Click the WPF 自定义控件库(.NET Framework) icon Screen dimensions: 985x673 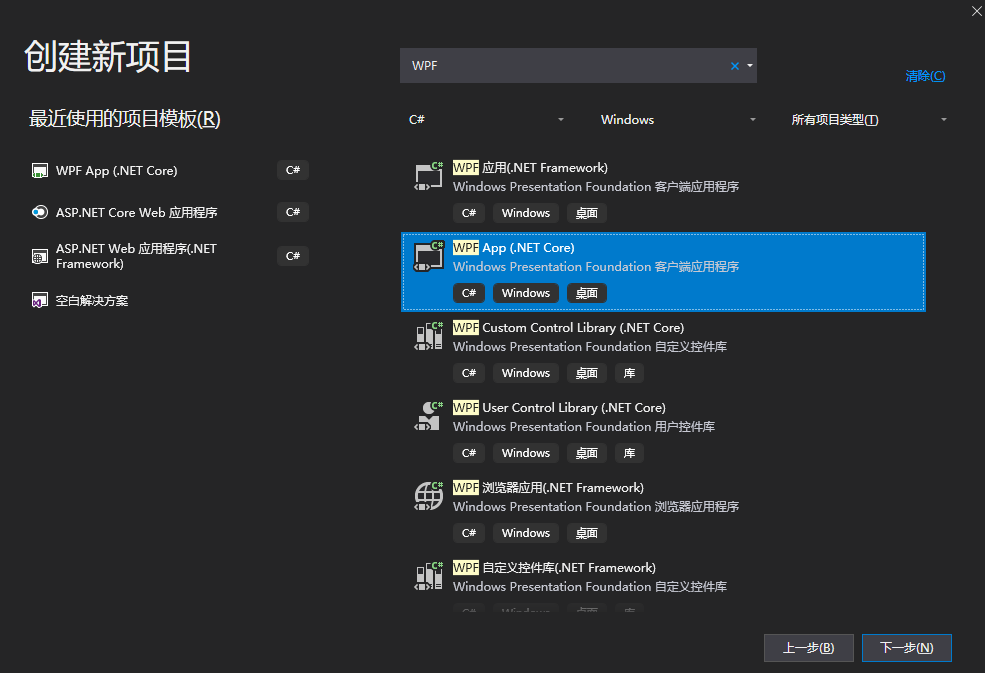429,575
